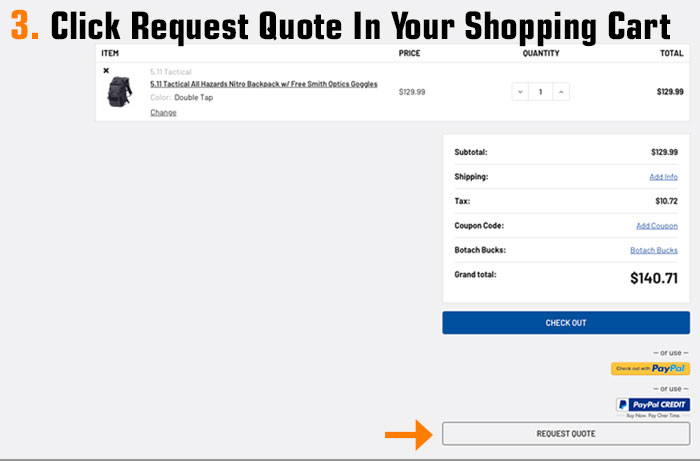Click the PRICE column header
The width and height of the screenshot is (700, 461).
[409, 53]
